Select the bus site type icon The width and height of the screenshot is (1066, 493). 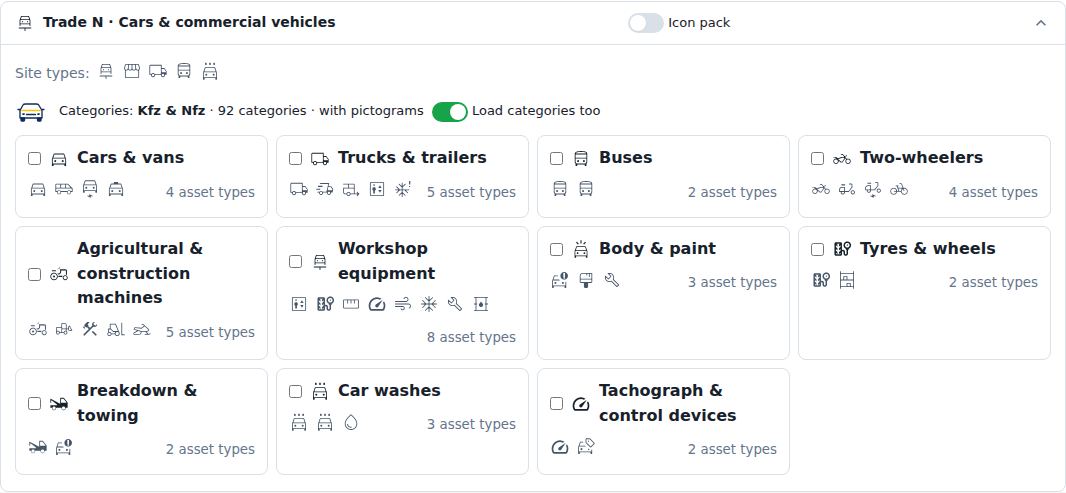pyautogui.click(x=184, y=71)
